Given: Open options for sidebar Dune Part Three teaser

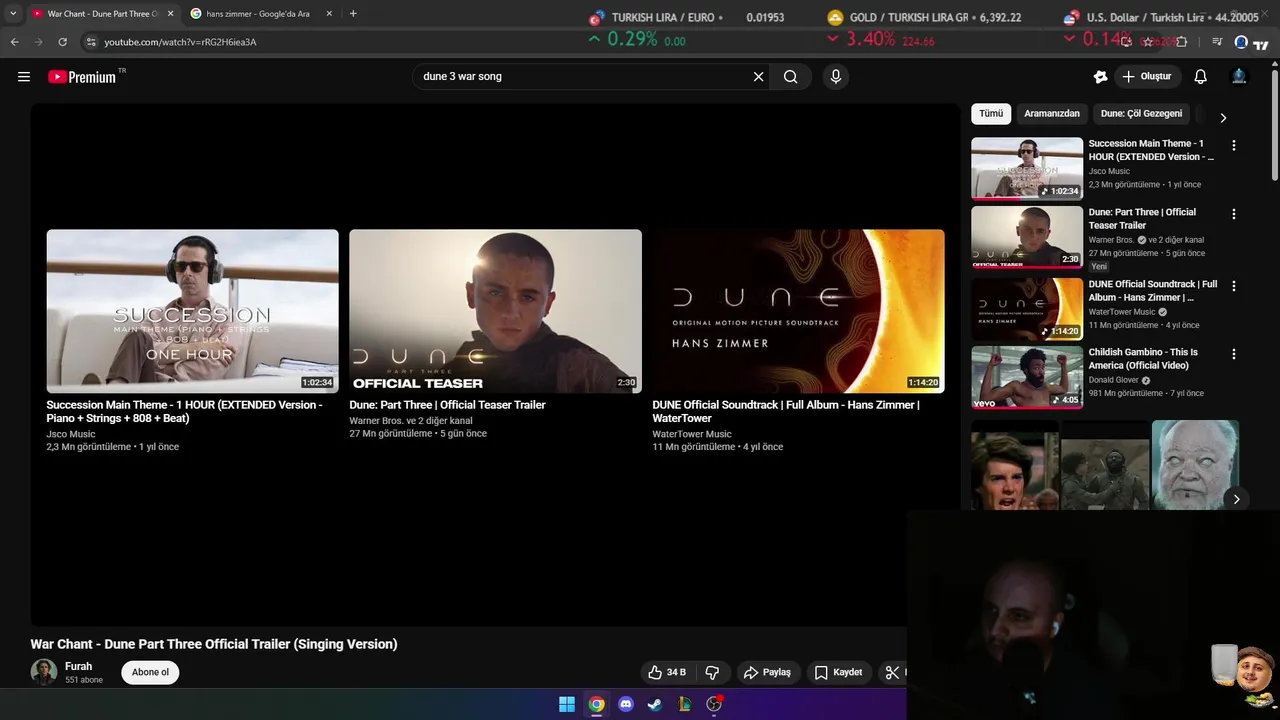Looking at the screenshot, I should 1233,214.
